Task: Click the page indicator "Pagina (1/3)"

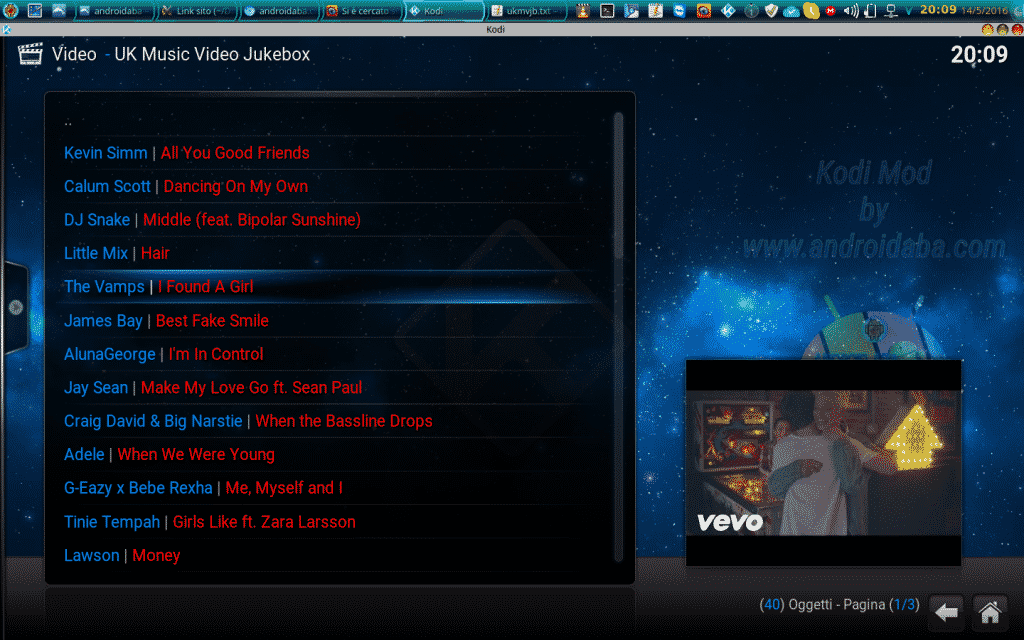Action: coord(881,605)
